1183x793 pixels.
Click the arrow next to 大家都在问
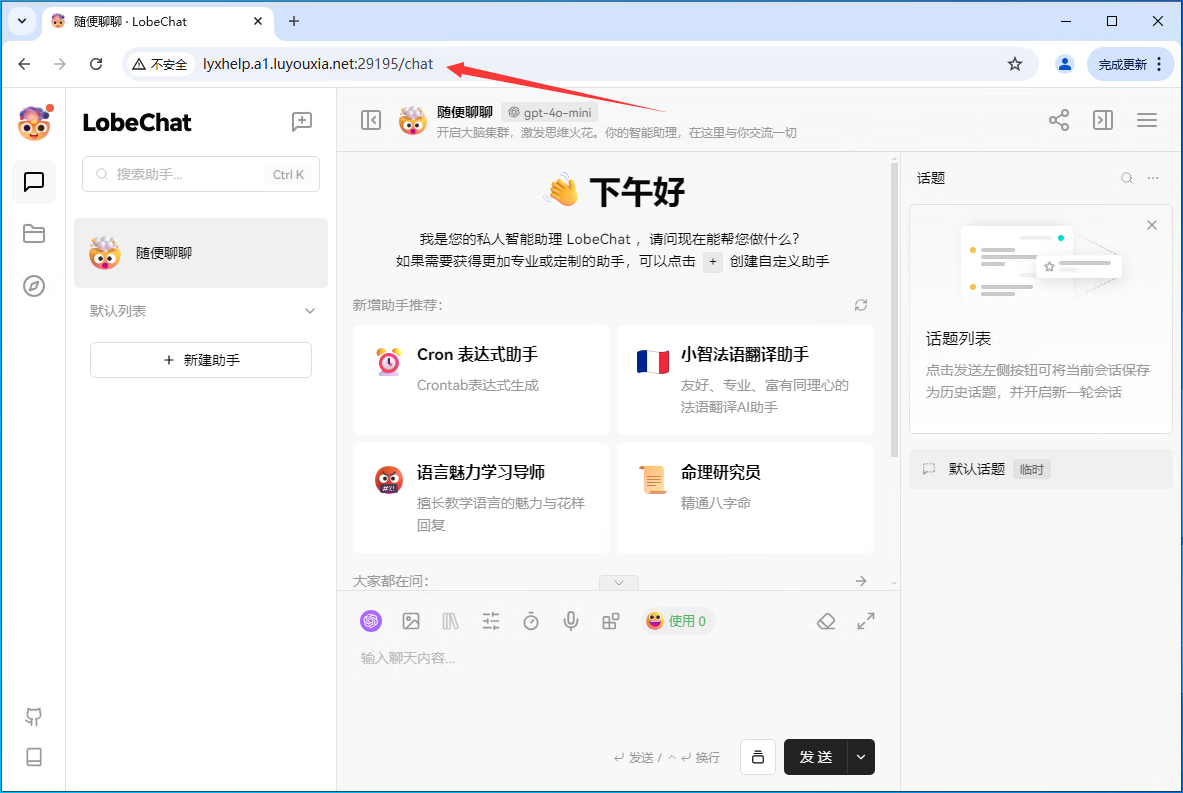tap(861, 581)
